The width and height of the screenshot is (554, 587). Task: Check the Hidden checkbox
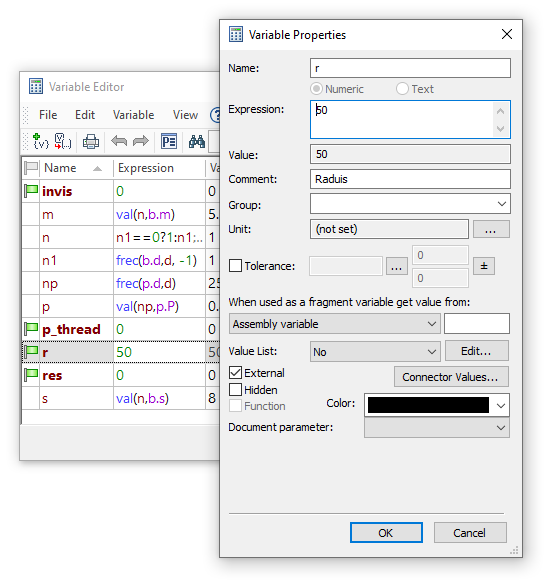235,390
